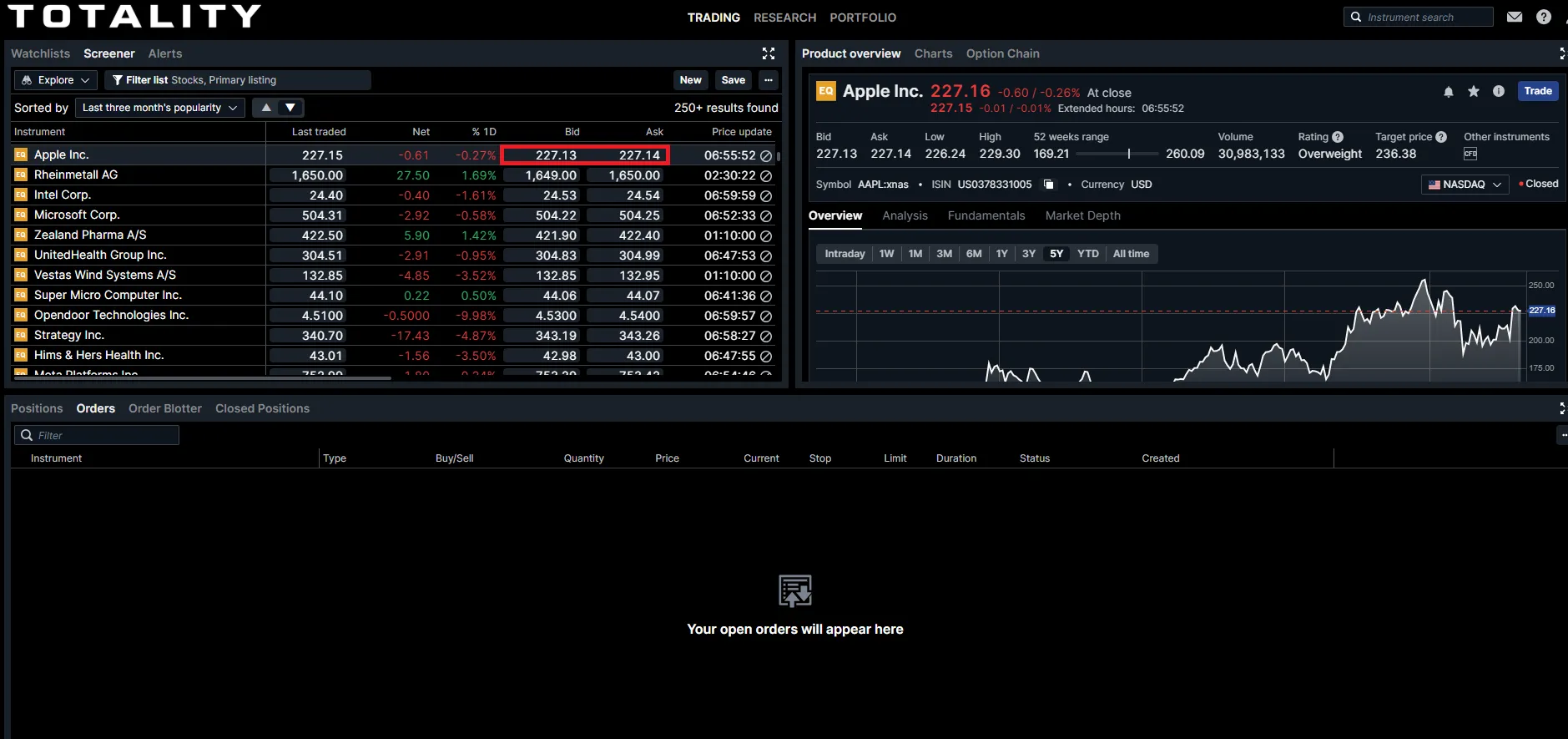Maximize the Screener panel with expand icon
The image size is (1568, 739).
pos(769,53)
